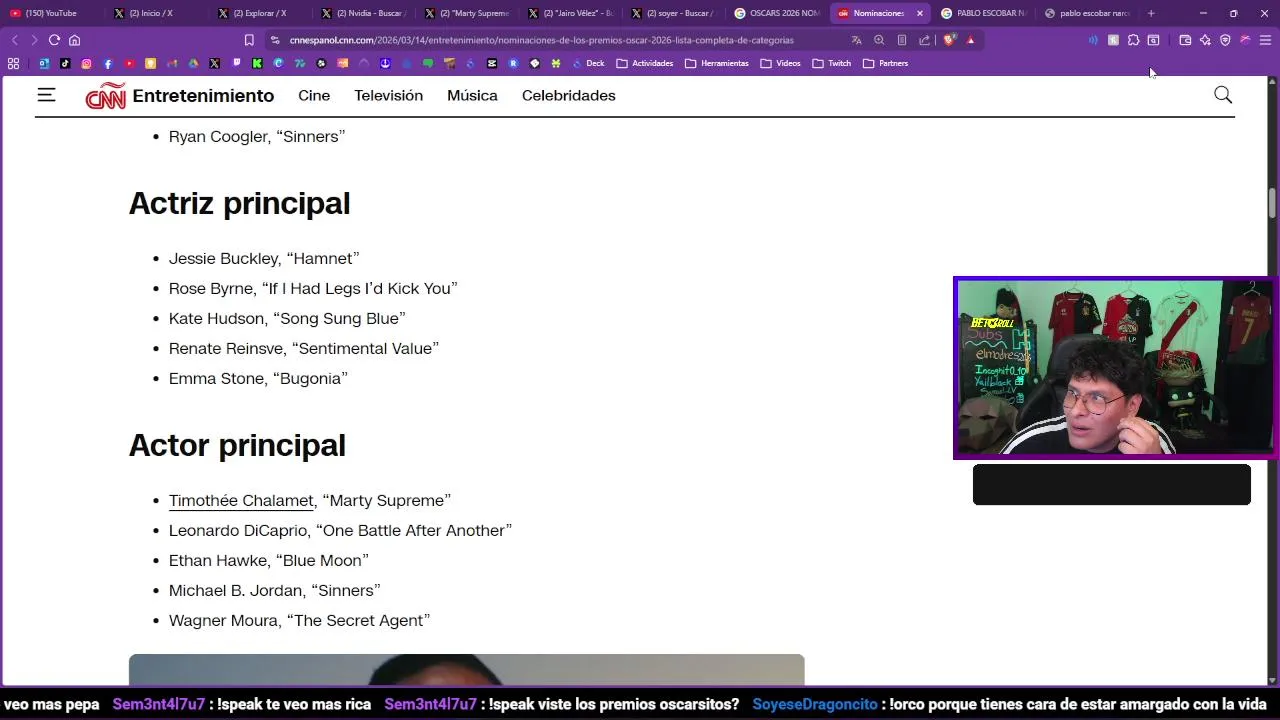This screenshot has height=720, width=1280.
Task: Switch to the PABLO ESCOBAR tab
Action: (983, 13)
